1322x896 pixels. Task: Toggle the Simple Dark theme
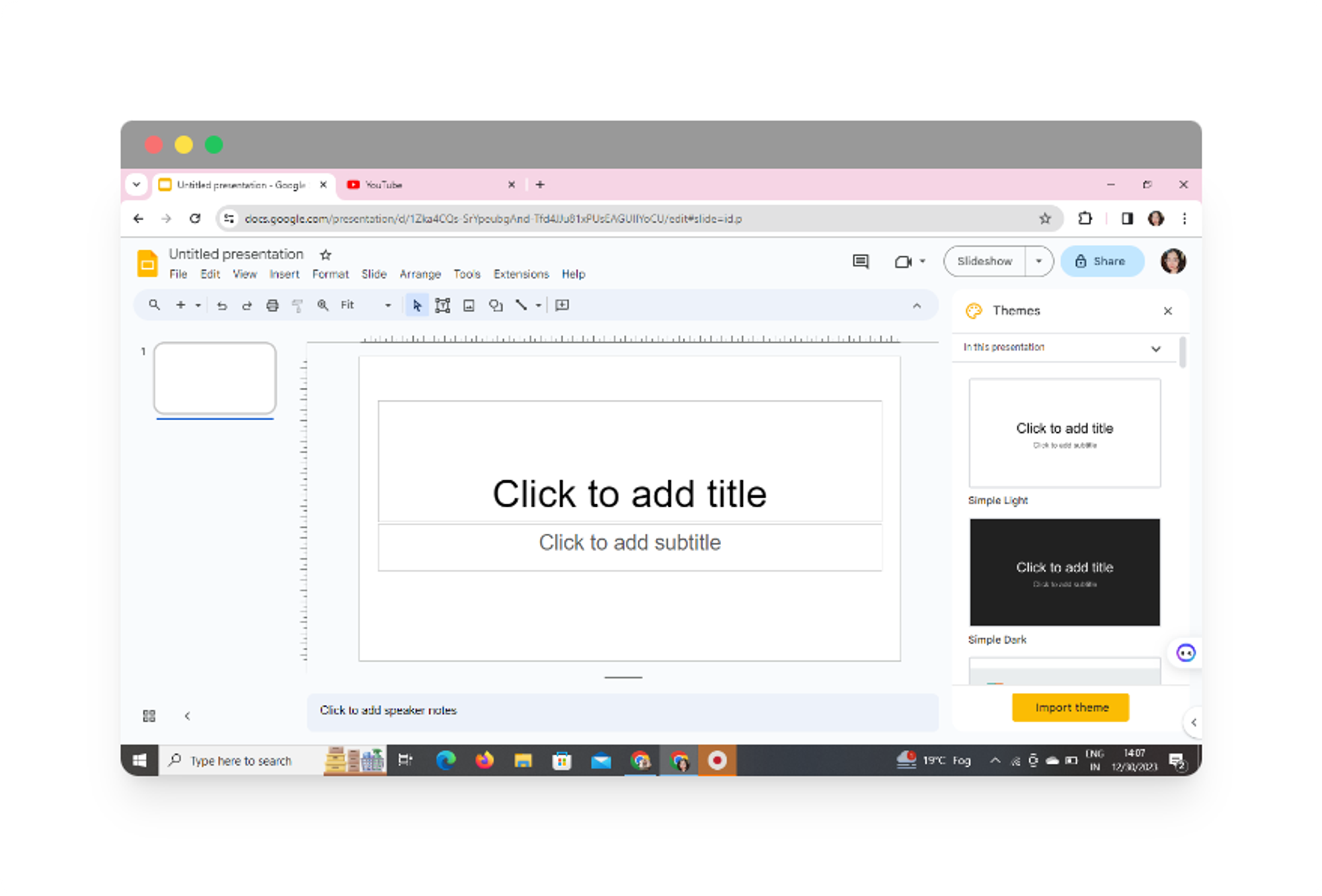(x=1064, y=571)
